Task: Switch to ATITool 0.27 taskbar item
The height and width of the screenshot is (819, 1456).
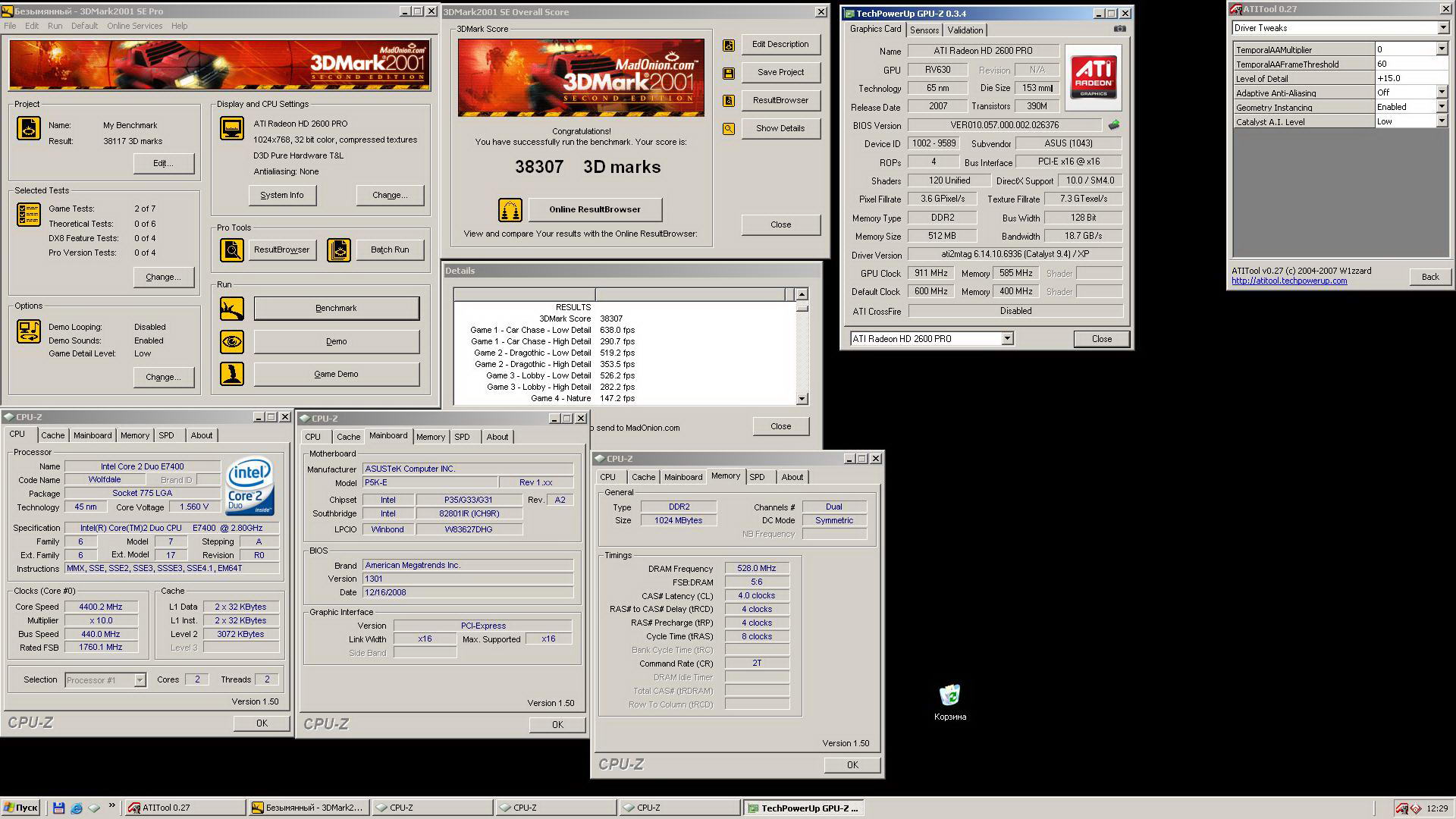Action: tap(185, 808)
